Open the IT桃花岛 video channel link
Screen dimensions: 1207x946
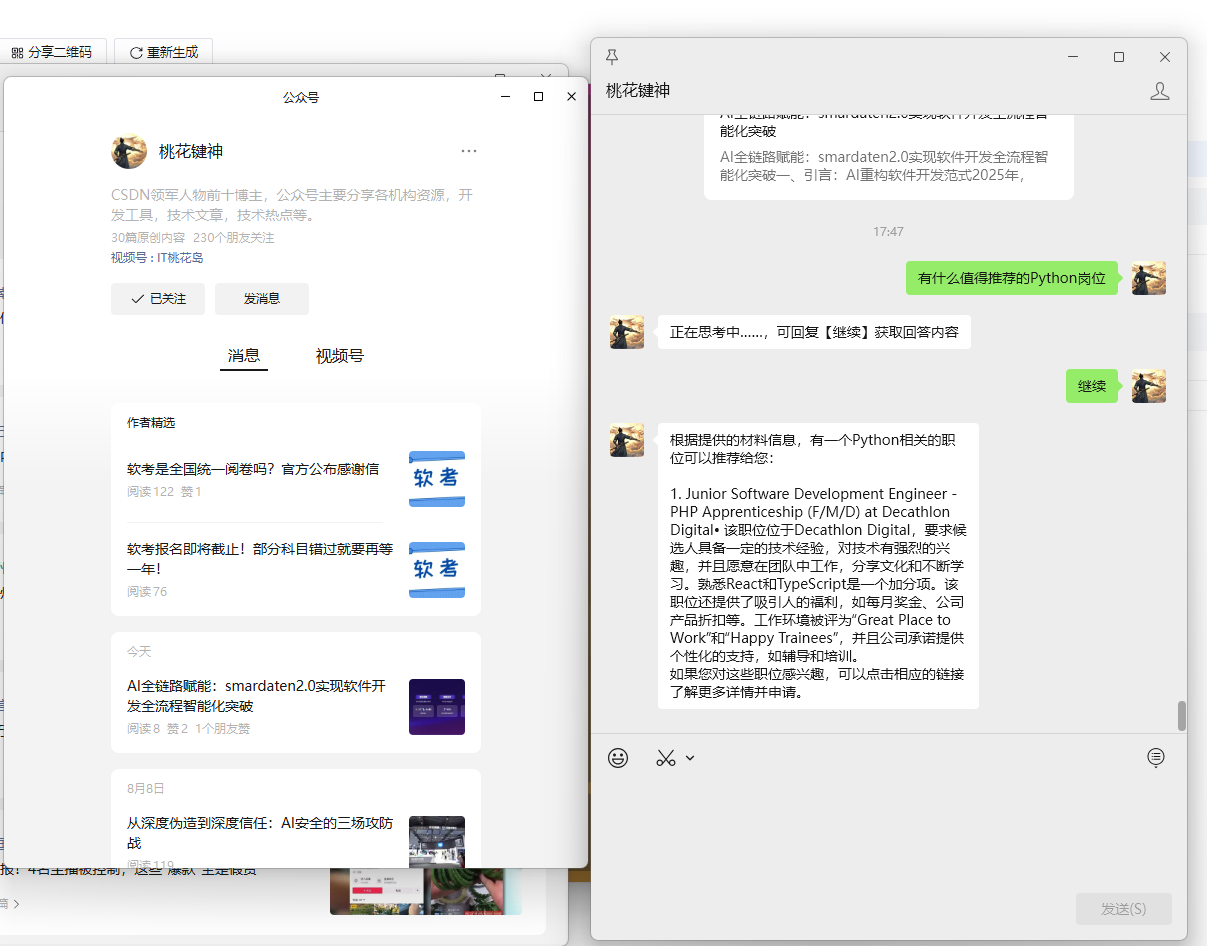[180, 258]
